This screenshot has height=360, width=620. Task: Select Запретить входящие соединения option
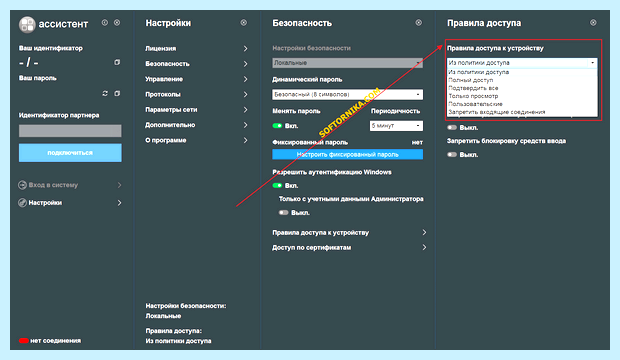tap(522, 112)
